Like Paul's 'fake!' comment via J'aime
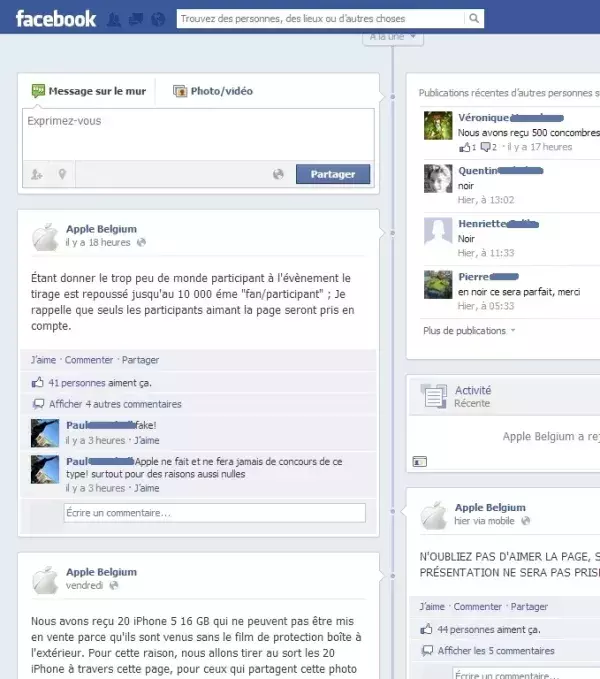This screenshot has width=600, height=679. click(x=146, y=440)
